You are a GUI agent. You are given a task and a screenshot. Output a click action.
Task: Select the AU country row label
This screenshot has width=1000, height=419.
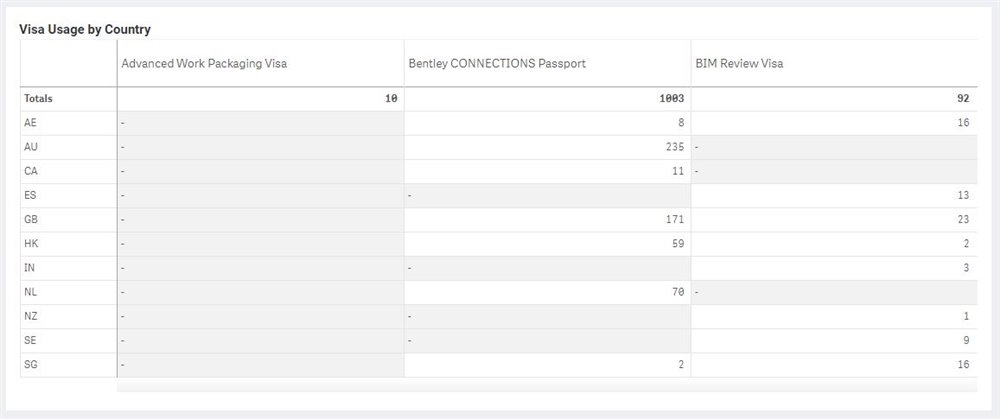(x=30, y=147)
